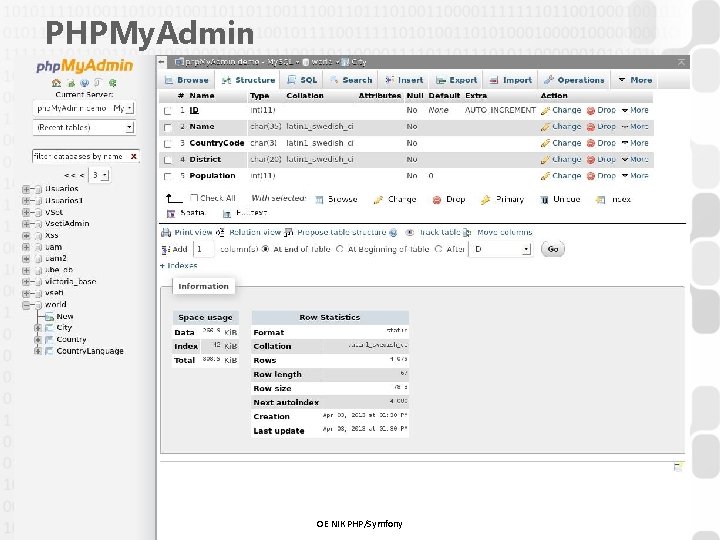The width and height of the screenshot is (720, 540).
Task: Tick the checkbox for Population column
Action: pos(168,176)
